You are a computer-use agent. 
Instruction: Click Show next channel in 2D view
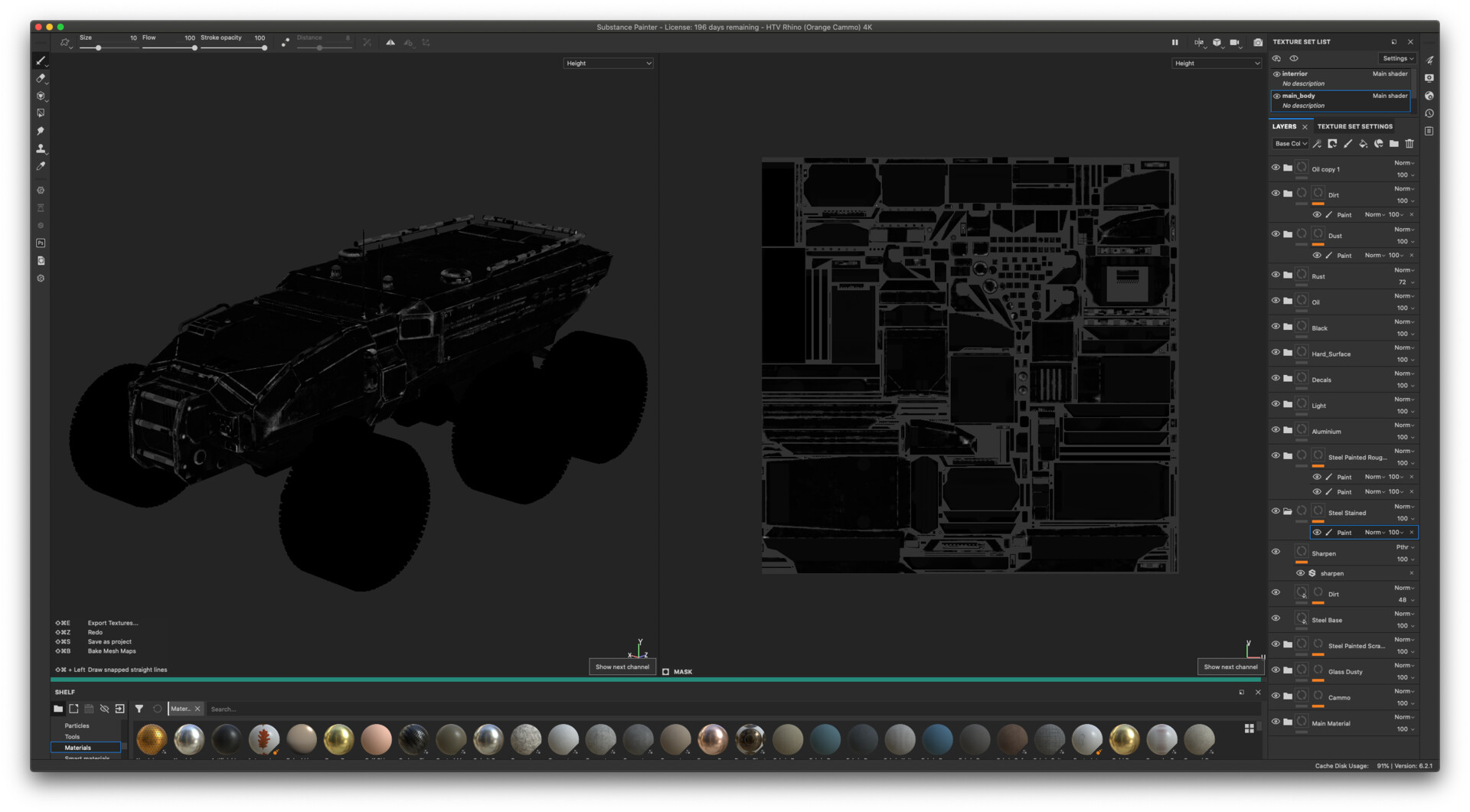tap(1230, 667)
